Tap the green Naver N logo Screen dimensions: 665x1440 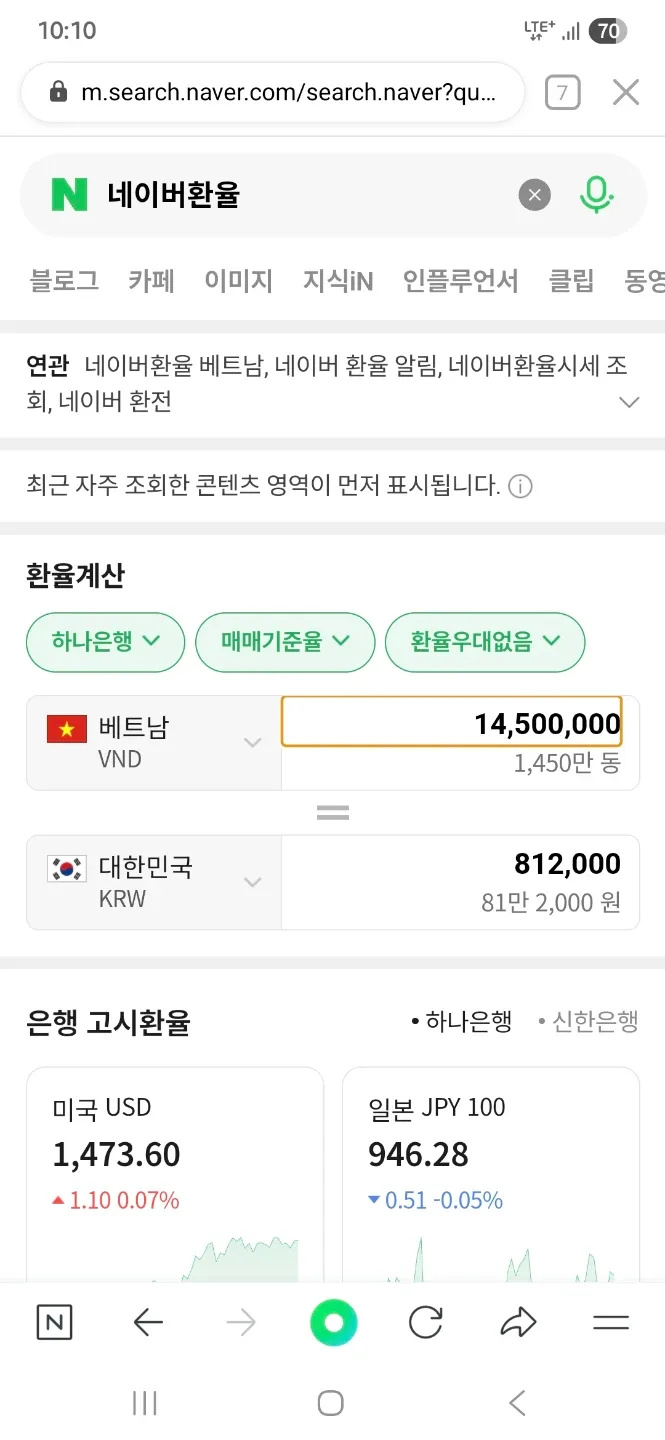pos(69,194)
